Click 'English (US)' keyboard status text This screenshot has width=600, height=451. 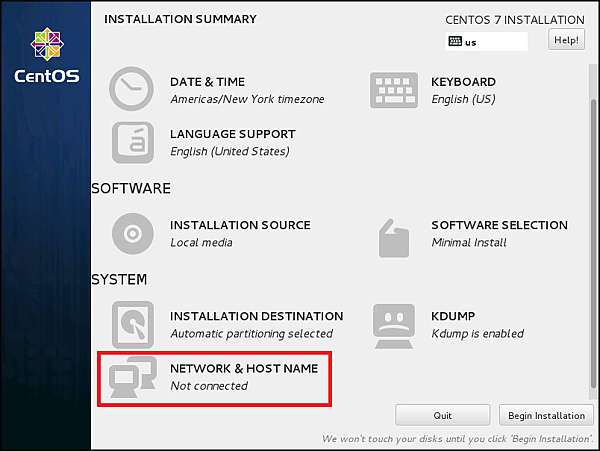pos(463,99)
